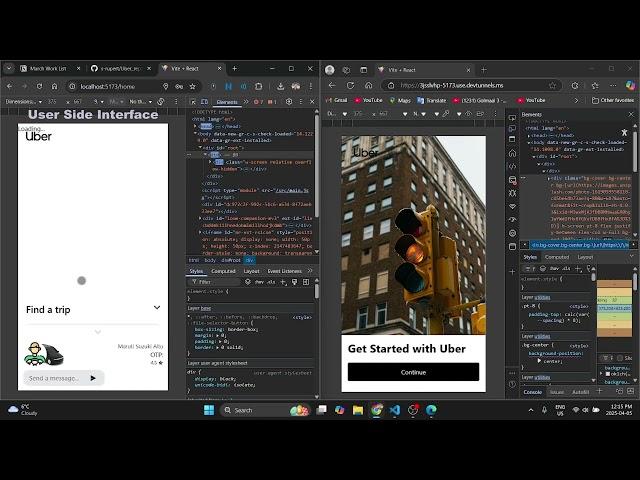Reload the localhost page in Chrome
This screenshot has height=480, width=640.
pyautogui.click(x=39, y=86)
